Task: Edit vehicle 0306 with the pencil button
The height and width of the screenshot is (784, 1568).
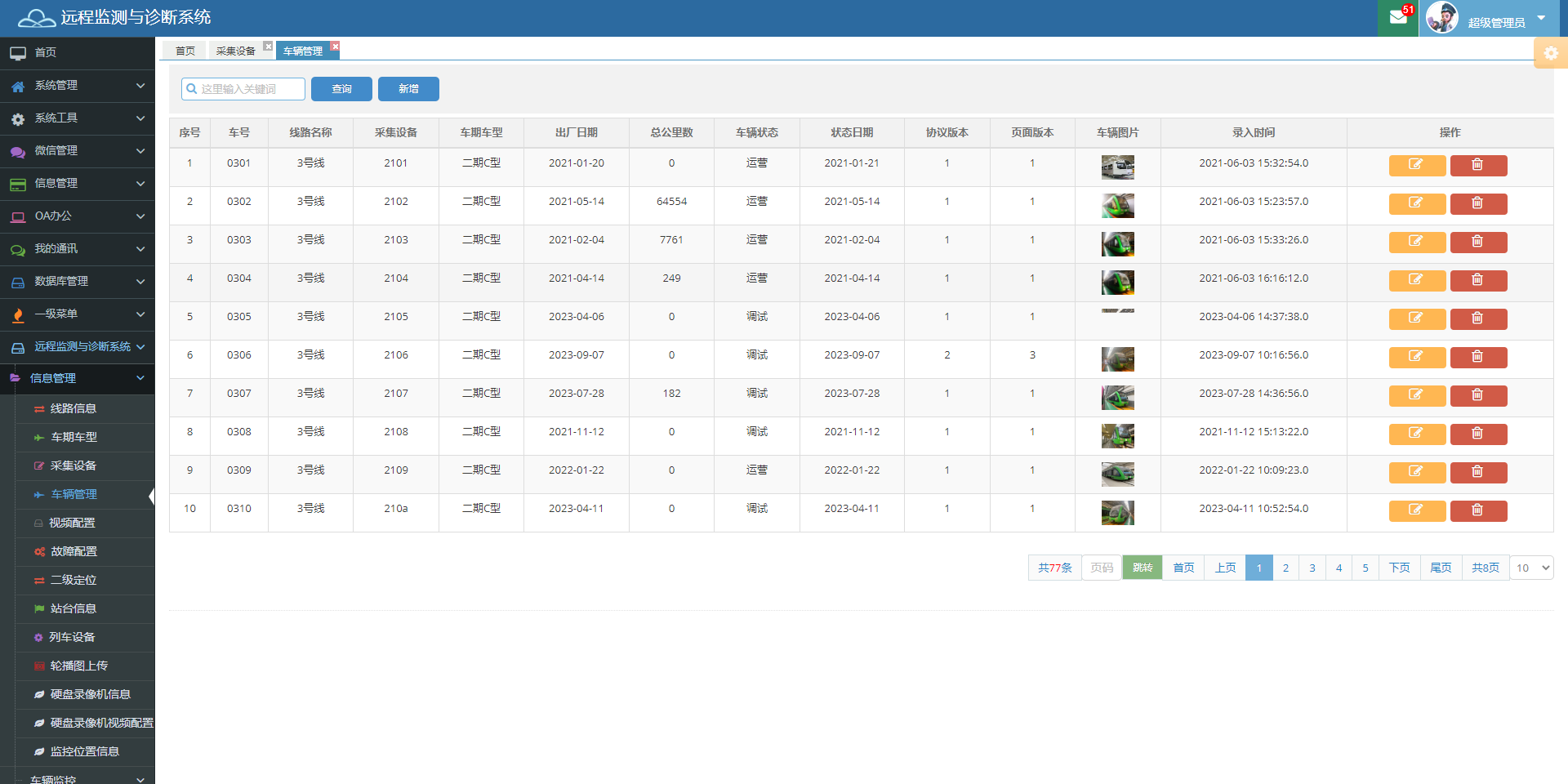Action: coord(1417,357)
